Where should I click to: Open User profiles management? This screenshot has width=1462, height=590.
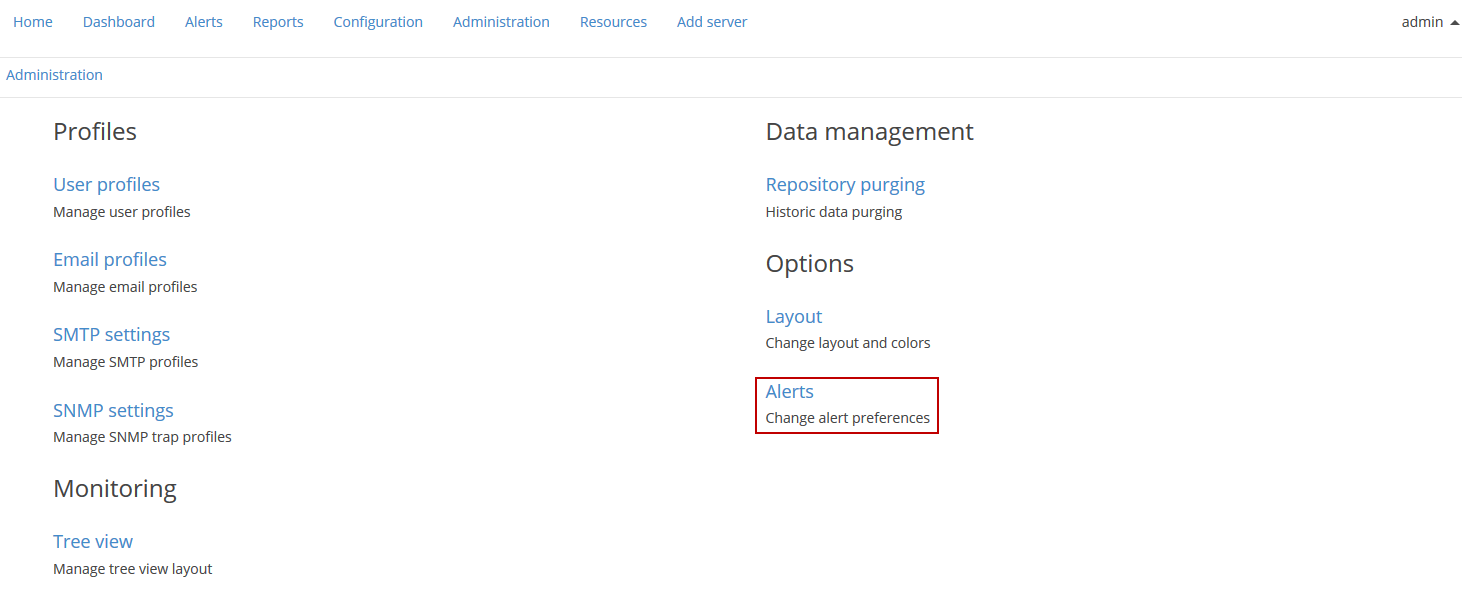pos(106,185)
